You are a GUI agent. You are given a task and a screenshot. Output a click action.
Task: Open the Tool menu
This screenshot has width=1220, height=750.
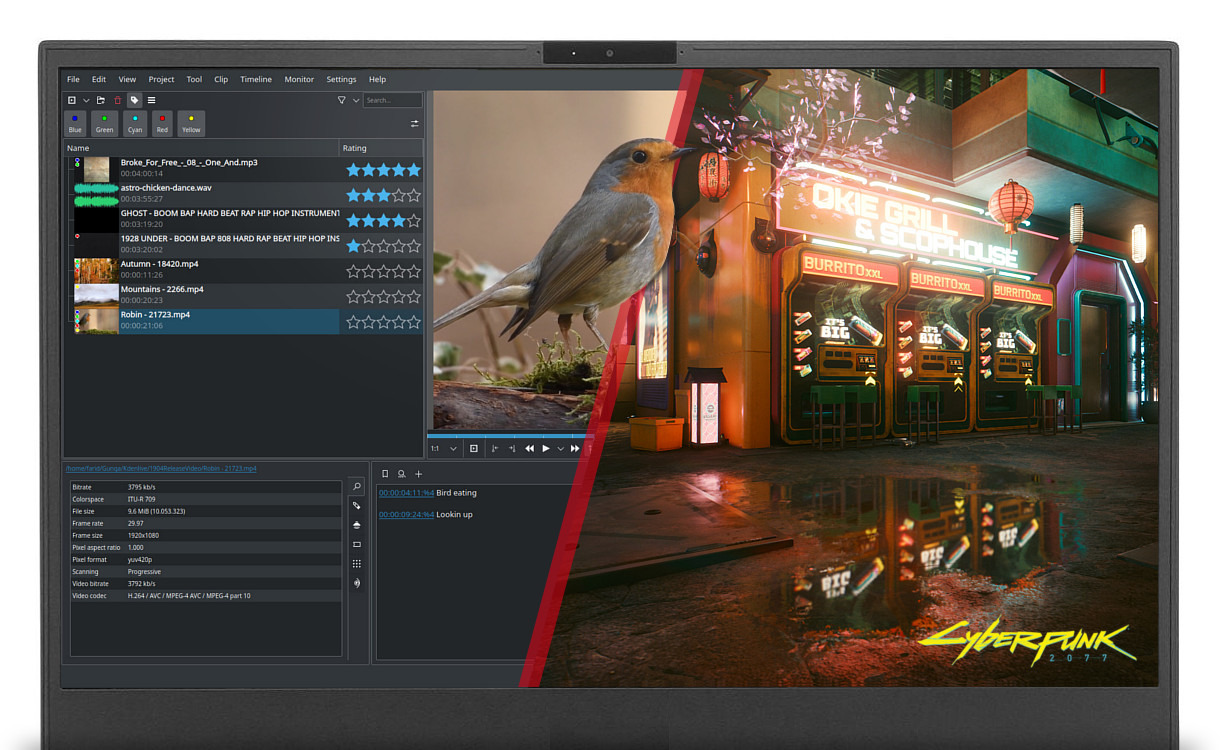click(x=194, y=79)
